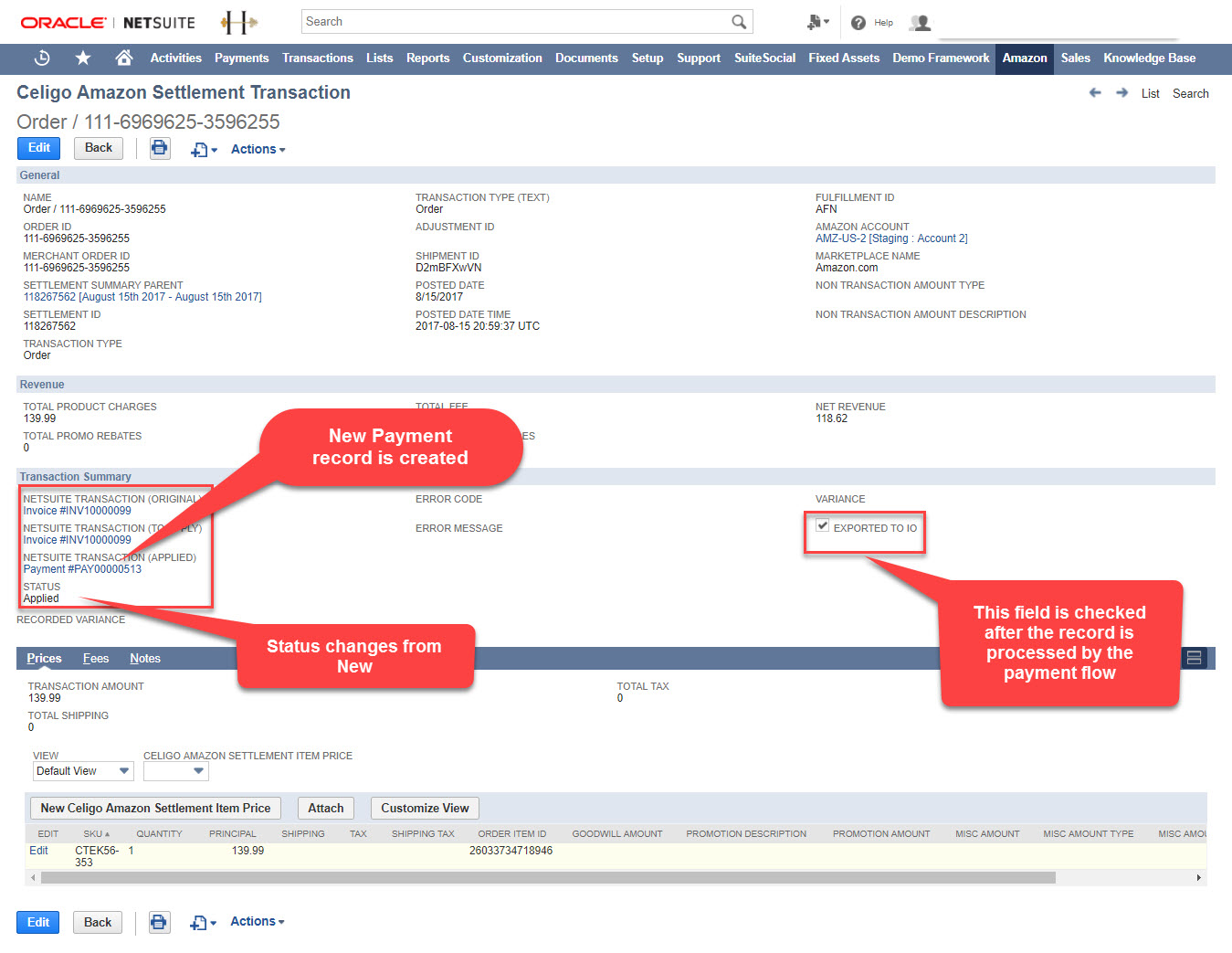1232x953 pixels.
Task: Click the global Search input field
Action: click(515, 22)
